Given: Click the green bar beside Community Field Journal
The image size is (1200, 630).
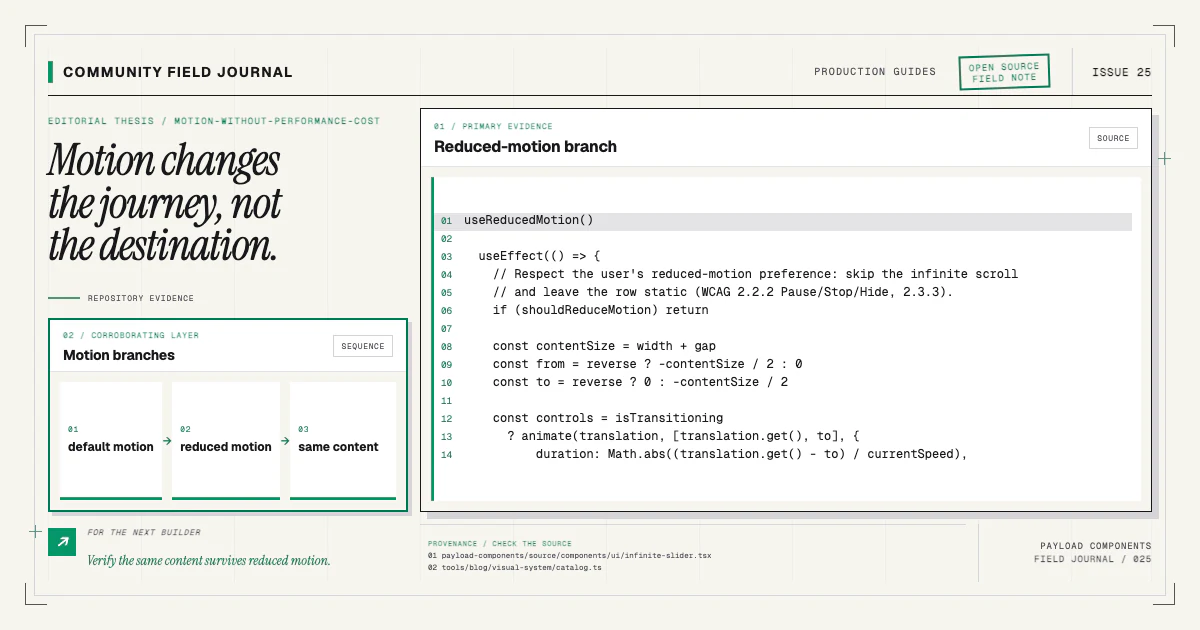Looking at the screenshot, I should pos(50,72).
